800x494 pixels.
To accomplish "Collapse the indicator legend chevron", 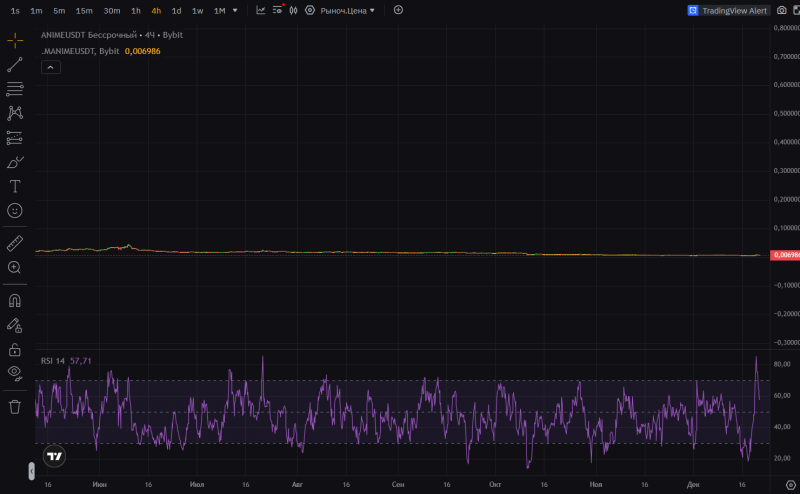I will pos(50,67).
